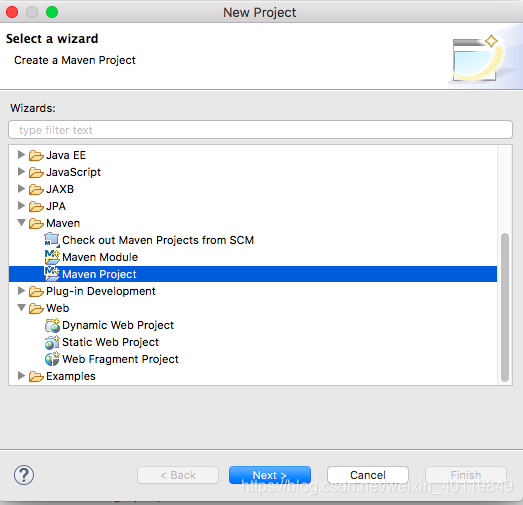523x505 pixels.
Task: Expand the Java EE category
Action: 21,154
